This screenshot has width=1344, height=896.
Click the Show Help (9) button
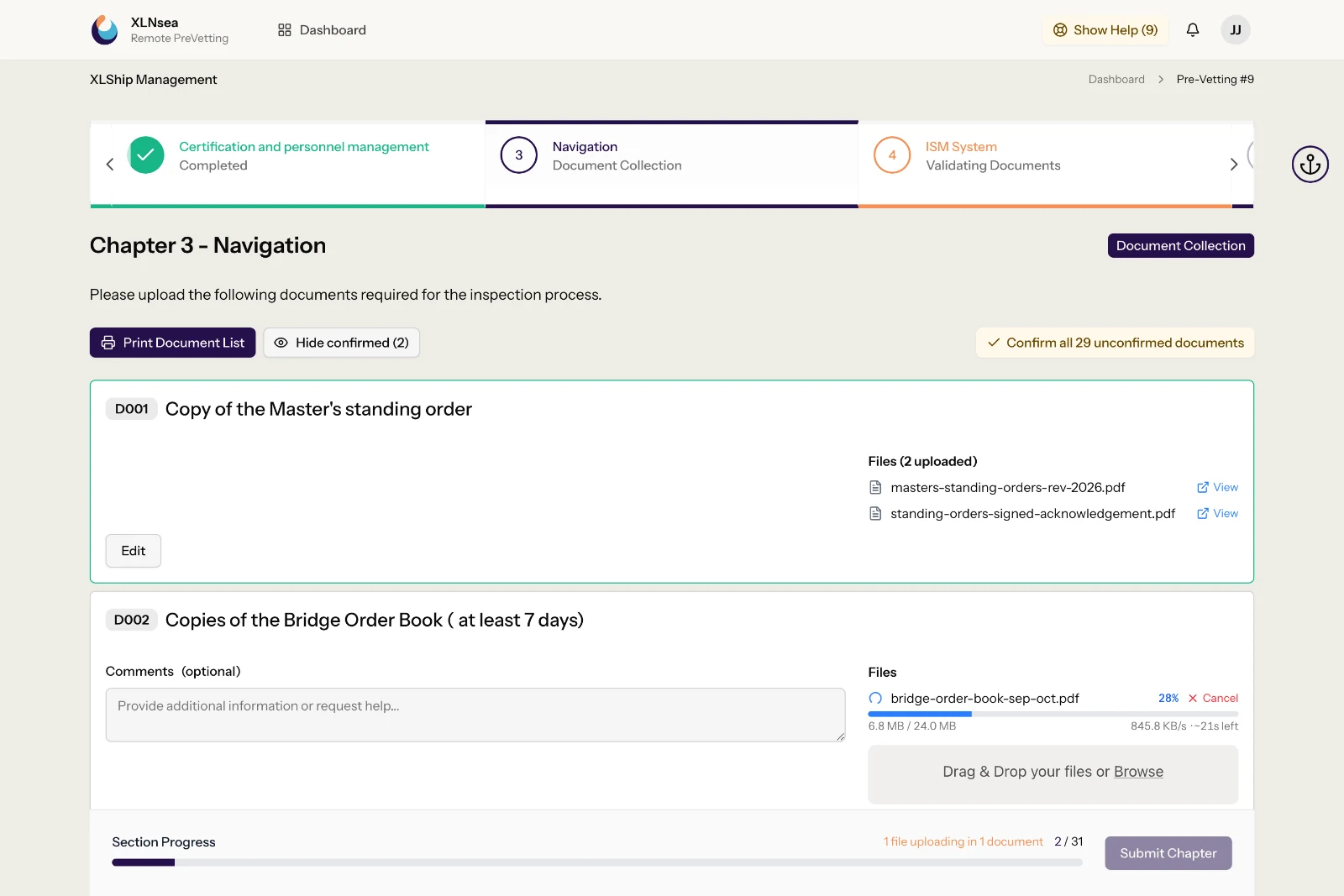tap(1105, 30)
